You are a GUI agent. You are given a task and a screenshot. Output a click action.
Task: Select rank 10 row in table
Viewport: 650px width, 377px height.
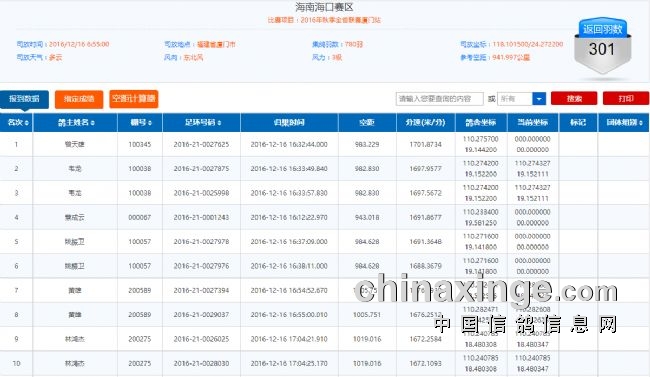pyautogui.click(x=325, y=363)
